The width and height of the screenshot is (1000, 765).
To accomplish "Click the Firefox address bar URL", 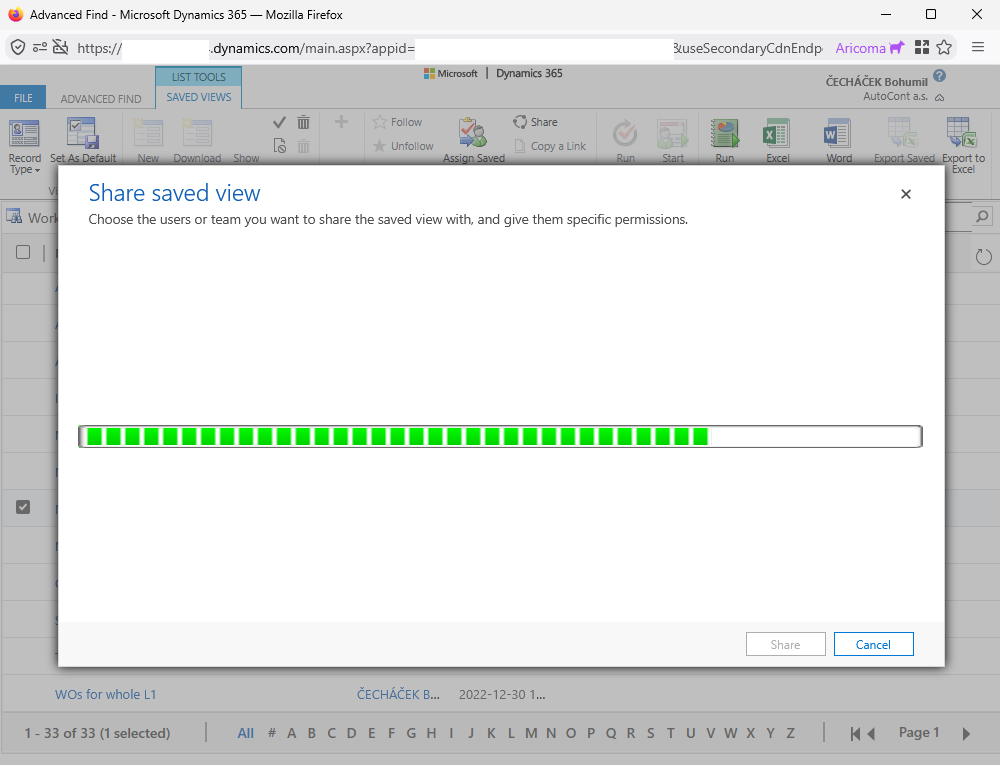I will pyautogui.click(x=449, y=48).
